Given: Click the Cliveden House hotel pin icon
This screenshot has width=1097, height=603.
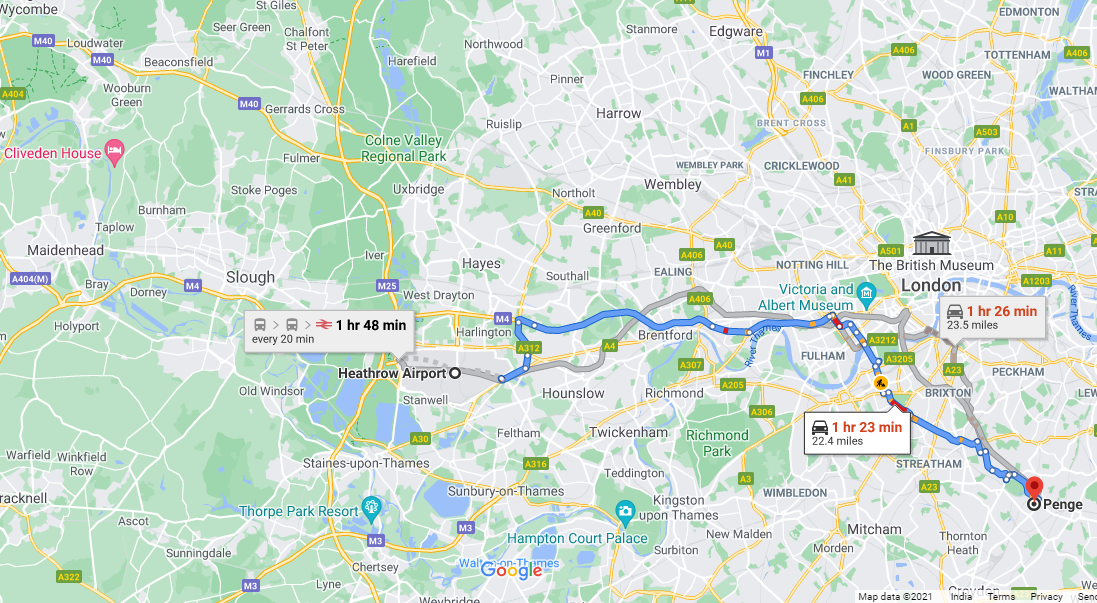Looking at the screenshot, I should pos(115,152).
